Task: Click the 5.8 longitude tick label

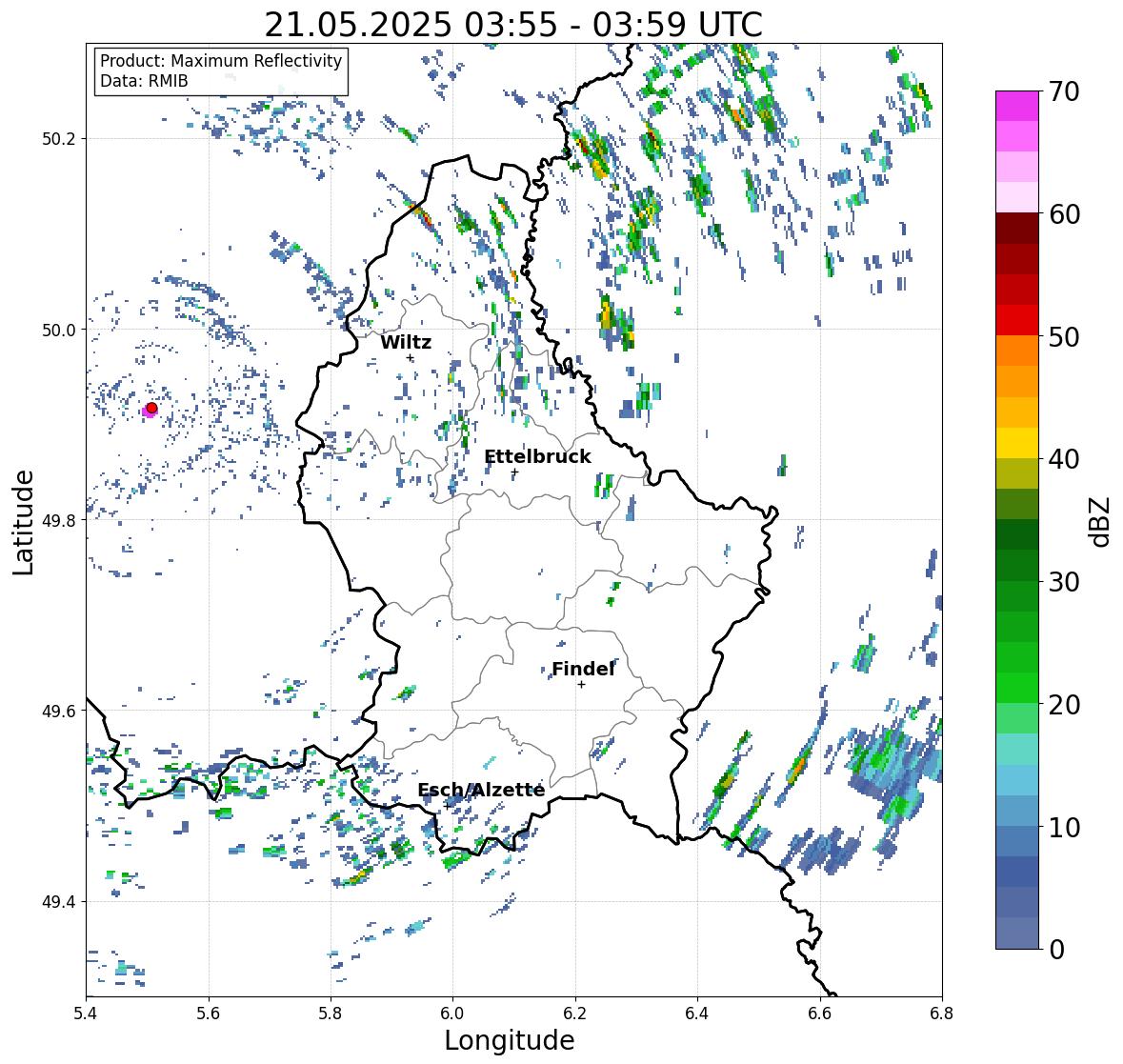Action: pos(331,1013)
